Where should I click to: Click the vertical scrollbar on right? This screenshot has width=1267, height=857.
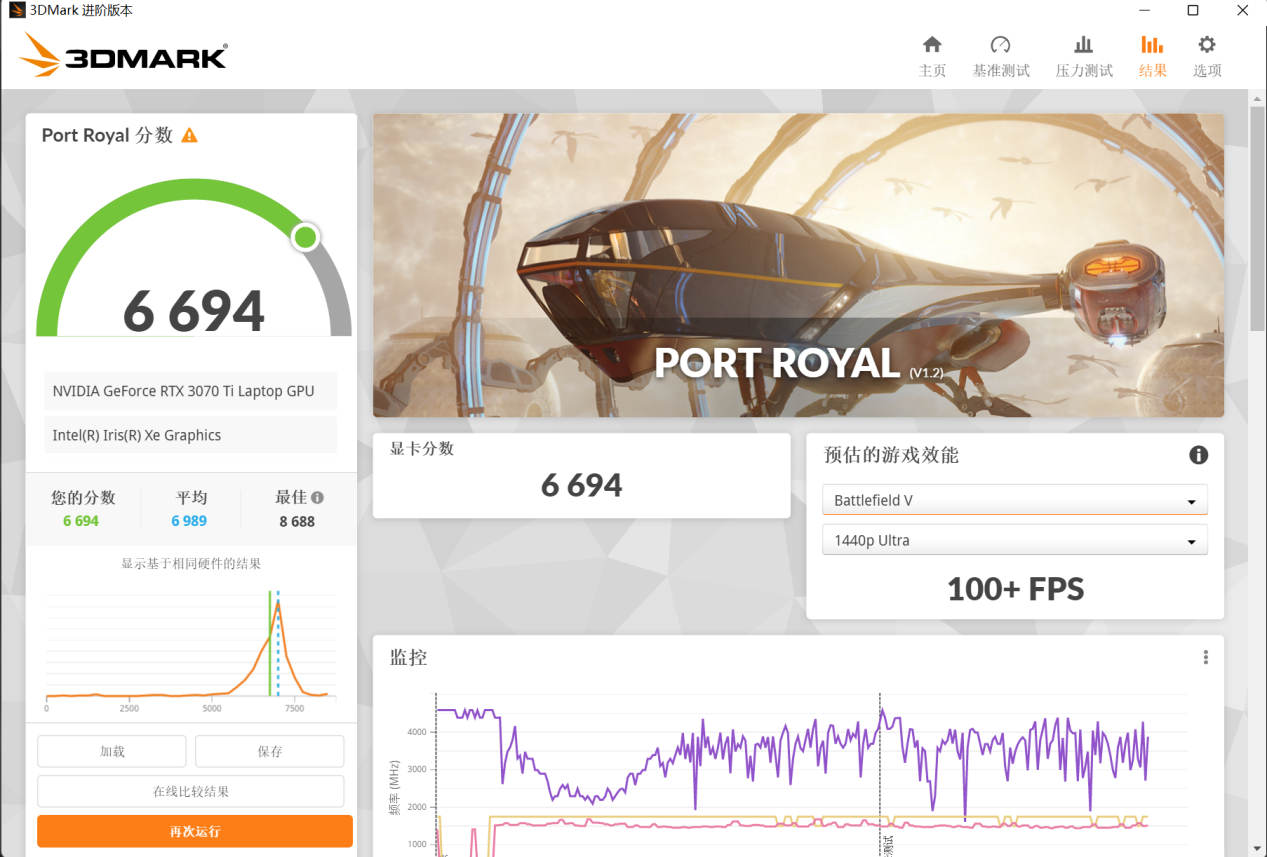pyautogui.click(x=1258, y=218)
